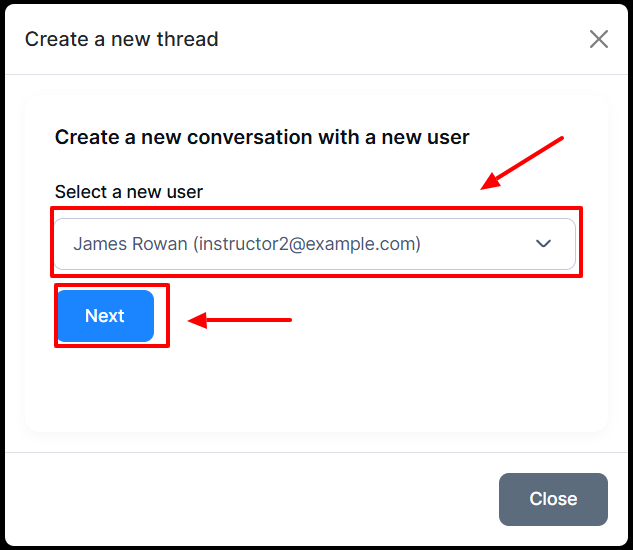Click the word 'thread' in the title
Viewport: 633px width, 550px height.
coord(187,39)
